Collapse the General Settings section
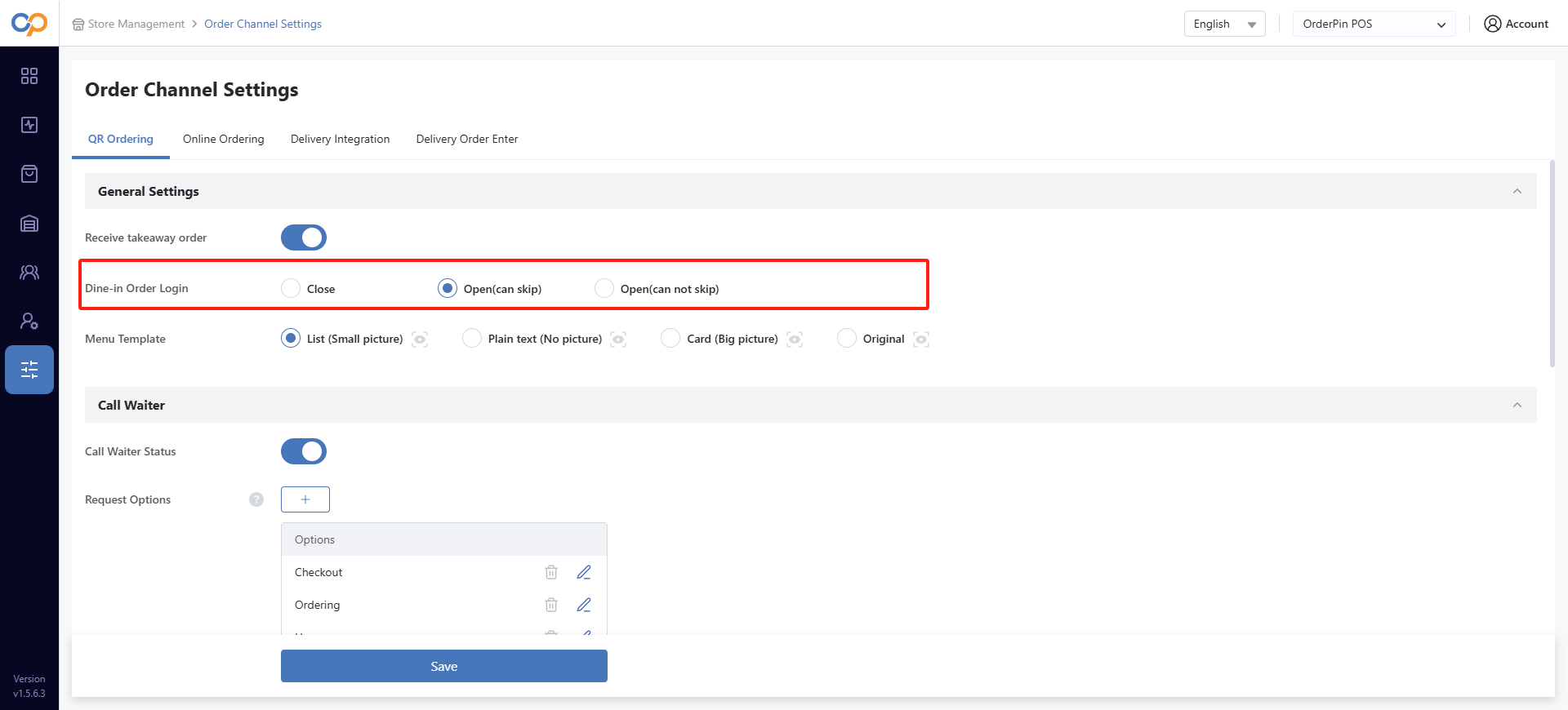Screen dimensions: 1568x710 tap(1517, 191)
